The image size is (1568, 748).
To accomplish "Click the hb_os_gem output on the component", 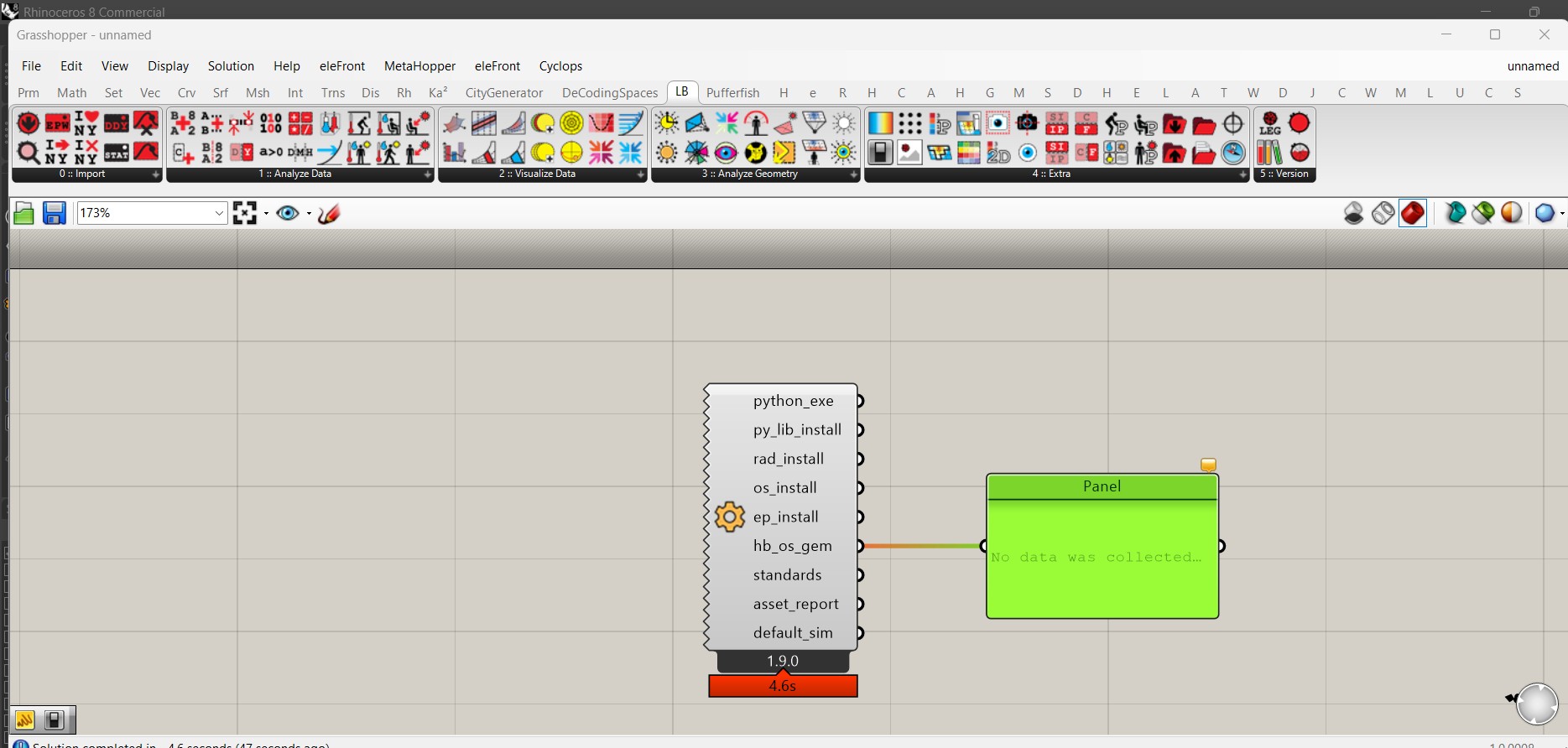I will click(x=793, y=546).
